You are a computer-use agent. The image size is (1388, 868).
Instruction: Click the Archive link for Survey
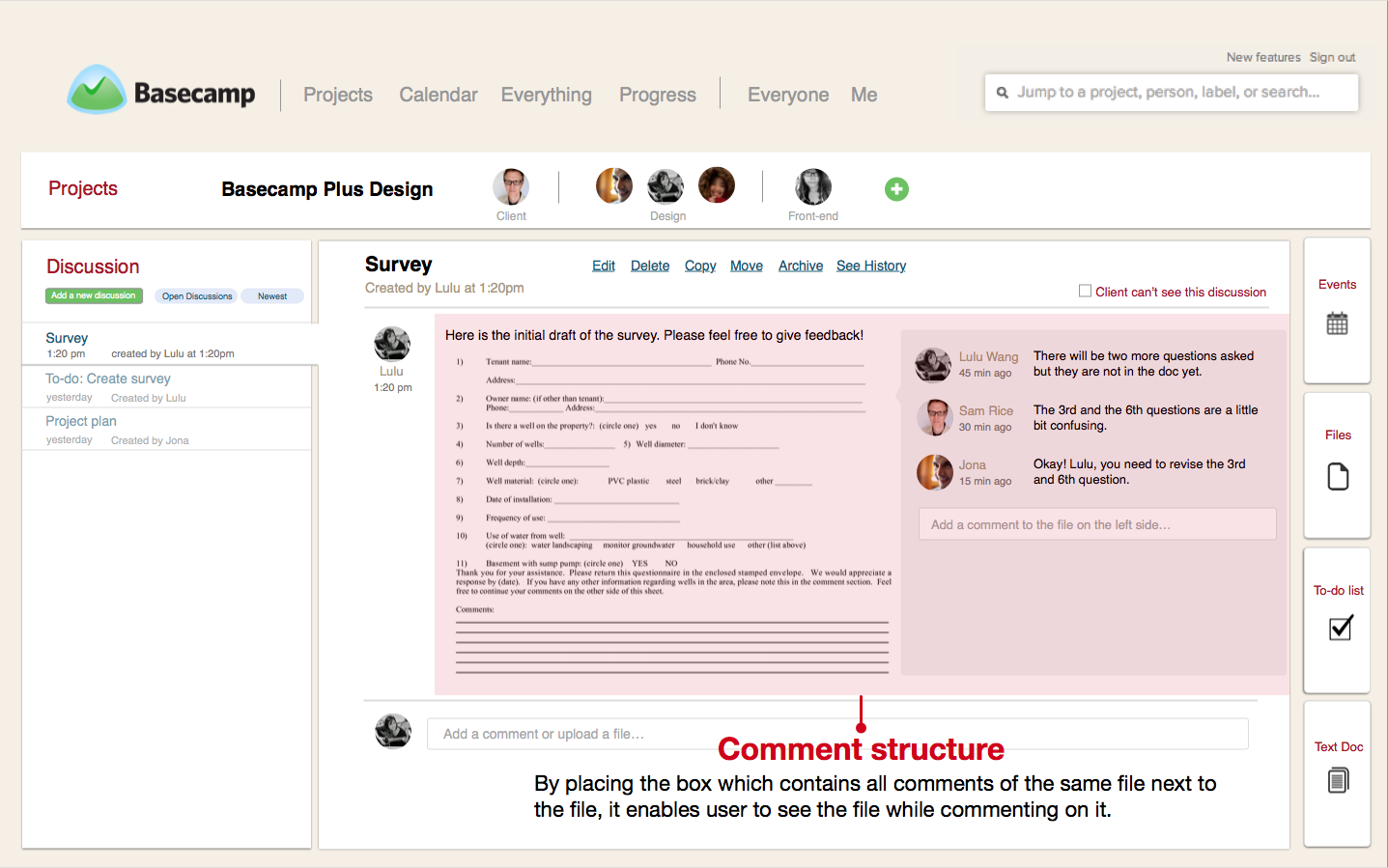801,266
